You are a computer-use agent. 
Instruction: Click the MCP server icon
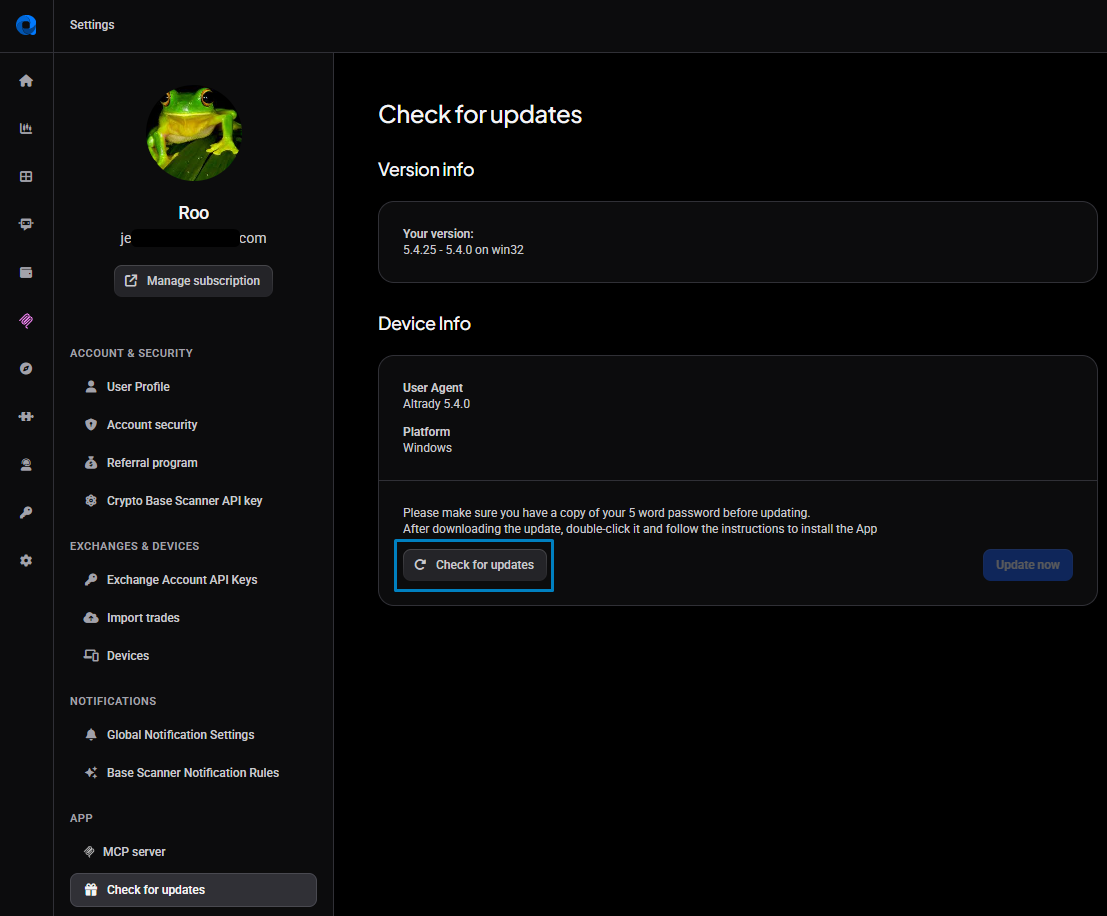tap(89, 852)
